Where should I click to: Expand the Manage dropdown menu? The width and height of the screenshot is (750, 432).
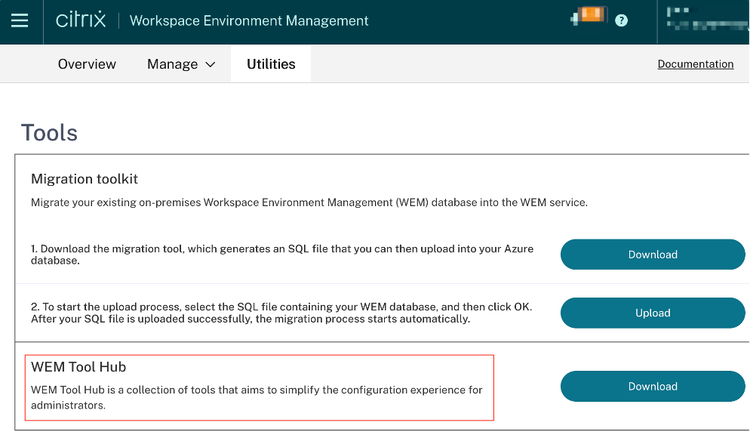tap(181, 64)
